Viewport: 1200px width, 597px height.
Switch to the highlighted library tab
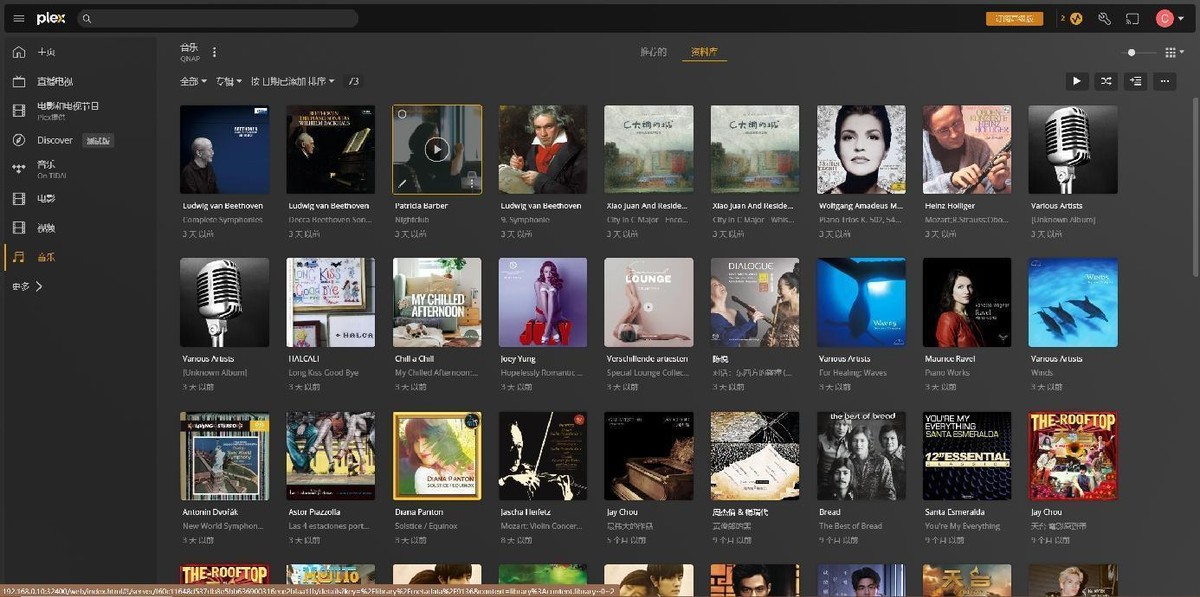704,52
